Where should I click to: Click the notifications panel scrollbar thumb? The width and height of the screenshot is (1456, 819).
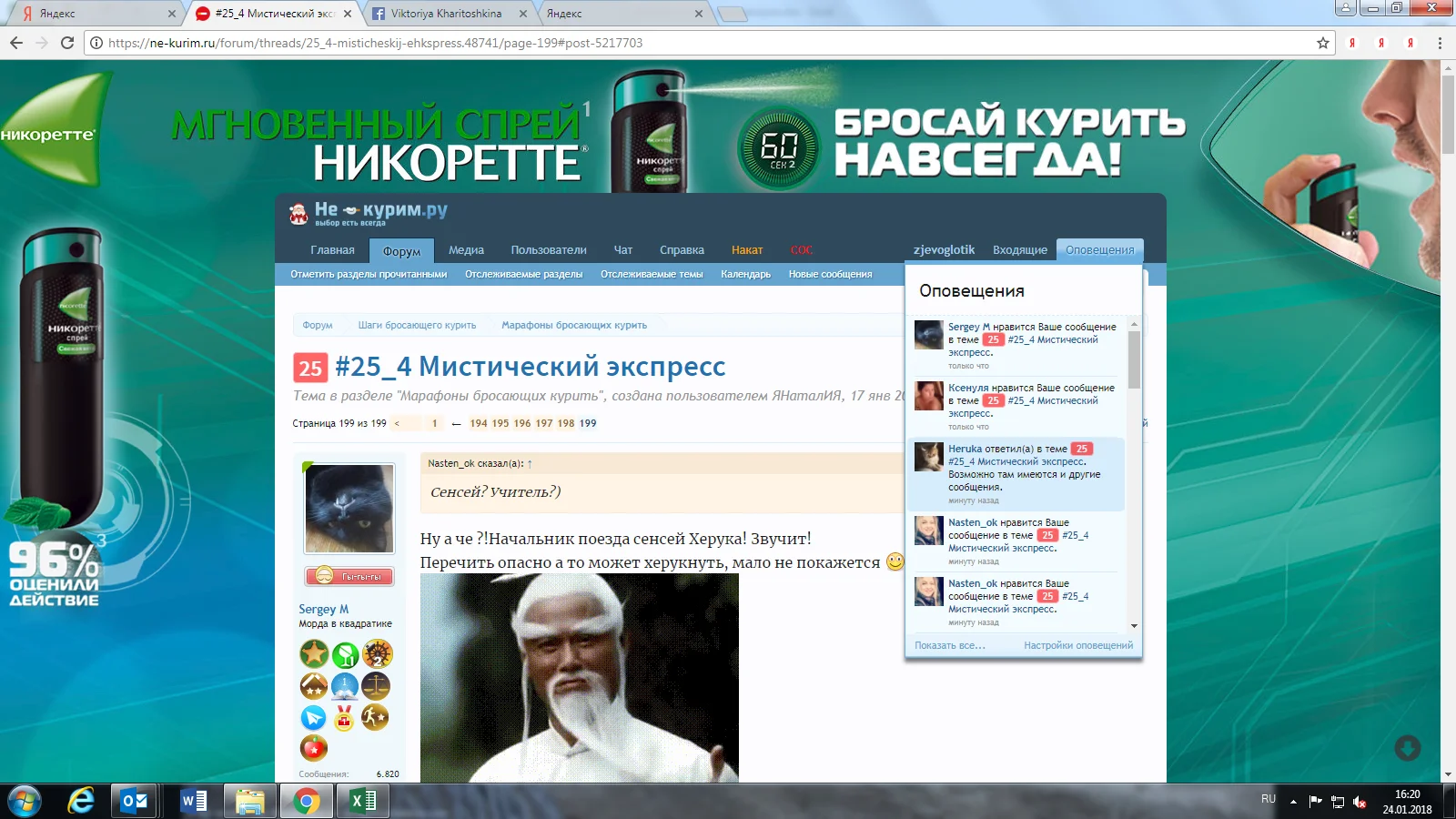pos(1134,359)
